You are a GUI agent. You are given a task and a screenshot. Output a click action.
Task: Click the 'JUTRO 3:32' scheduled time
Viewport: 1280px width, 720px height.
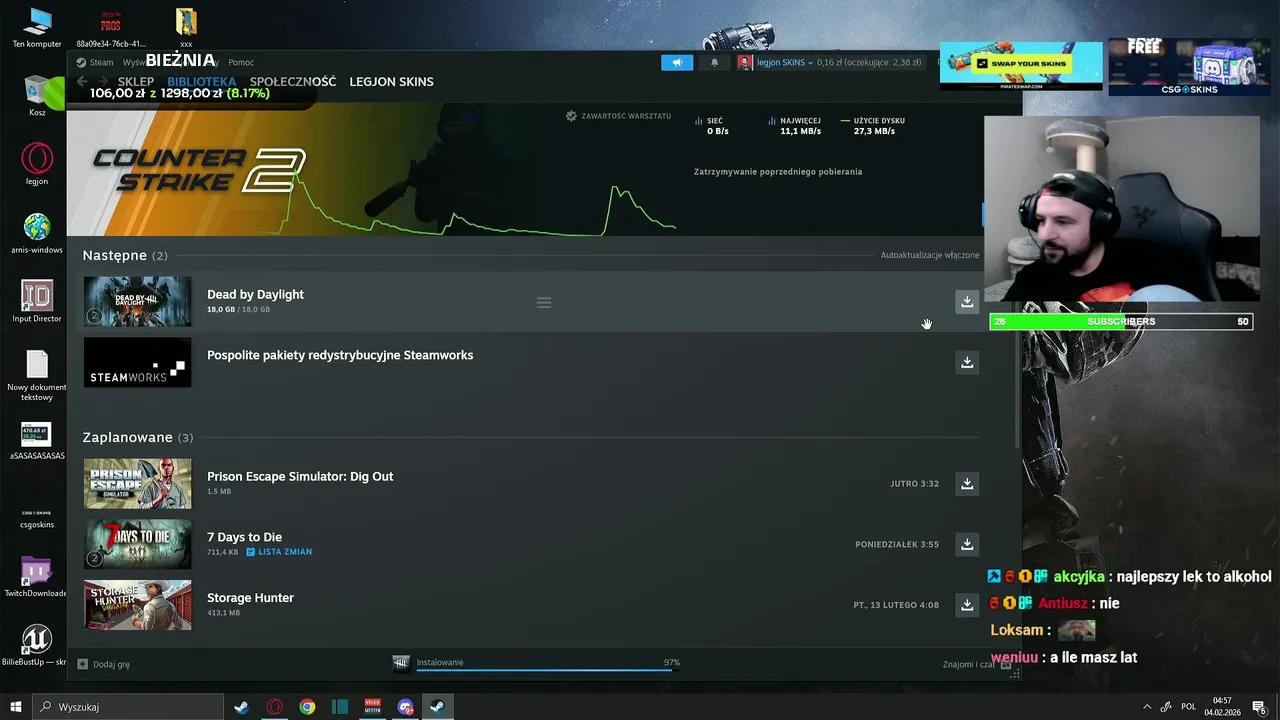[x=914, y=484]
